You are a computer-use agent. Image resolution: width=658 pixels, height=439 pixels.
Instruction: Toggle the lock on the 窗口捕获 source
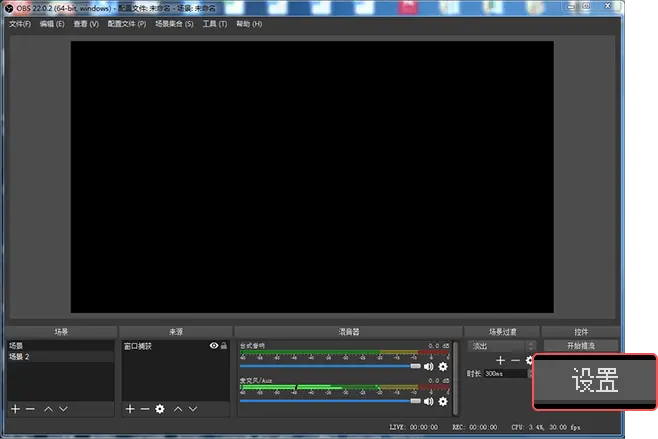pos(224,345)
